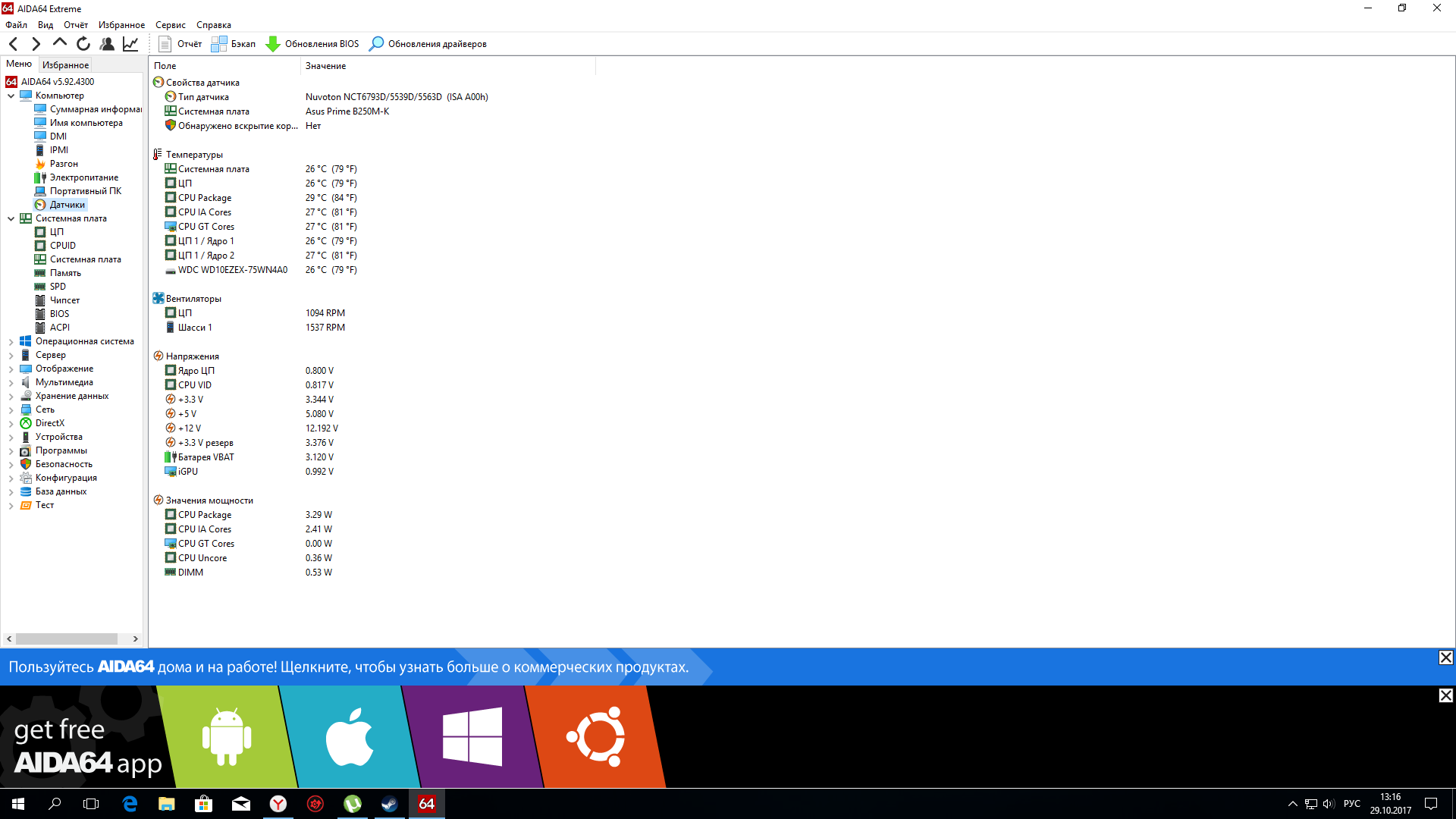Collapse the Системная плата tree node

click(x=11, y=218)
